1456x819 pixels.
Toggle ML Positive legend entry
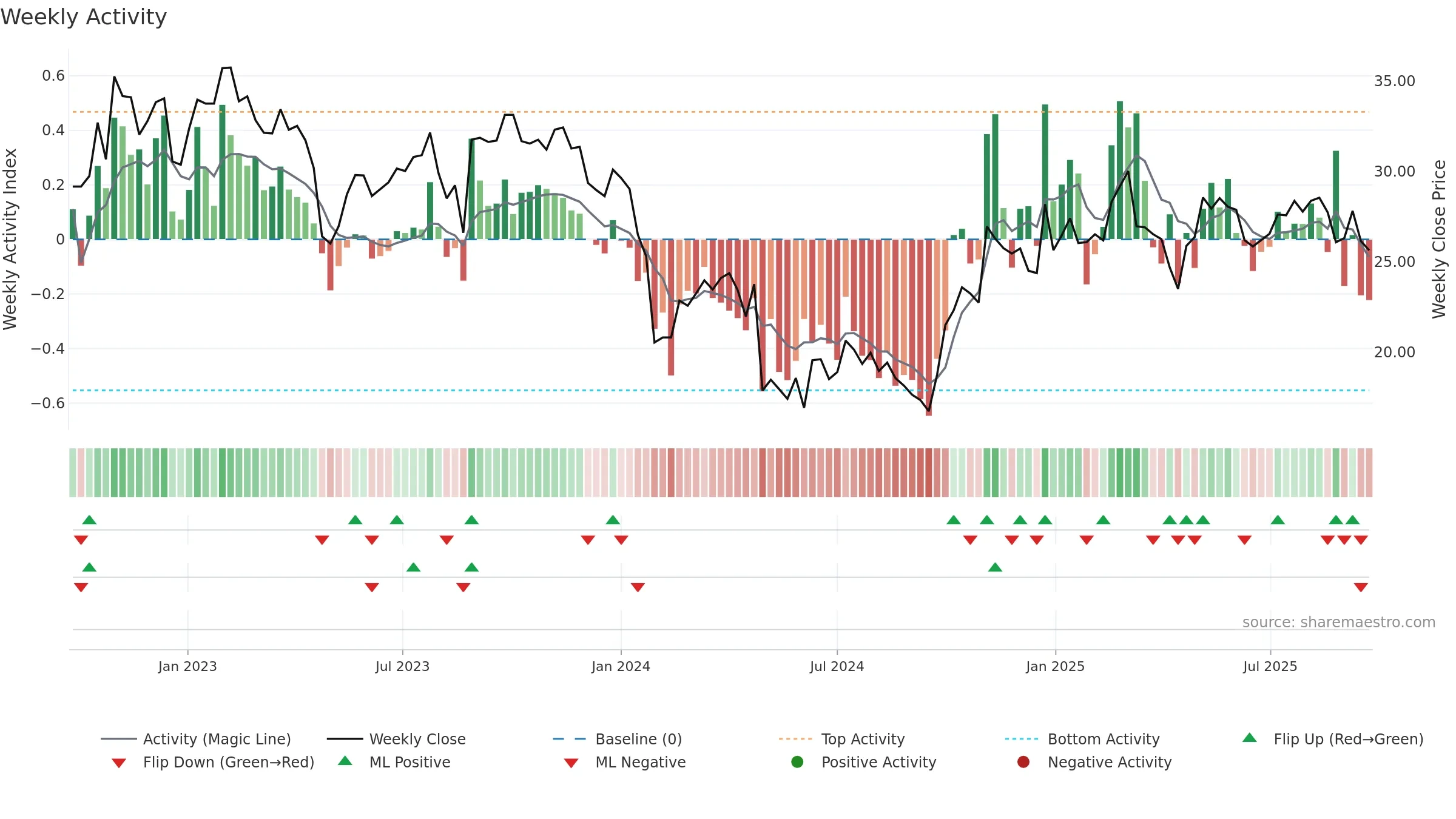click(x=394, y=762)
